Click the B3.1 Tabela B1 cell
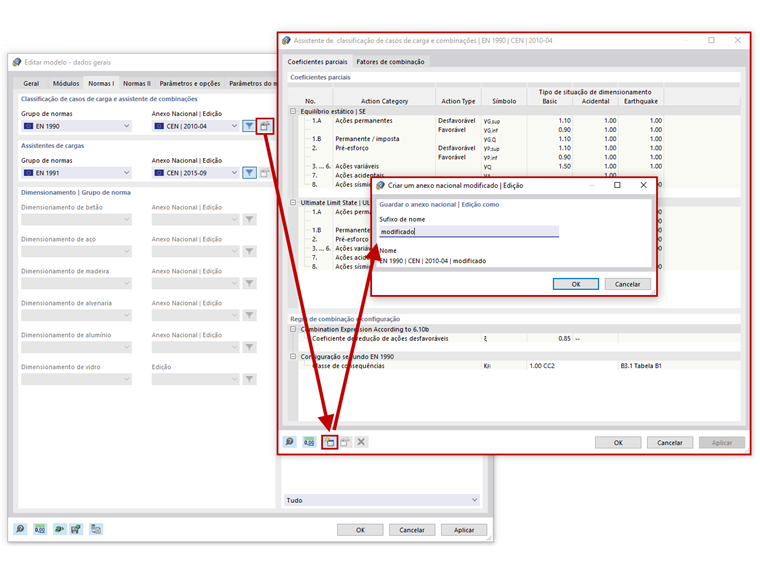The image size is (760, 570). coord(641,365)
